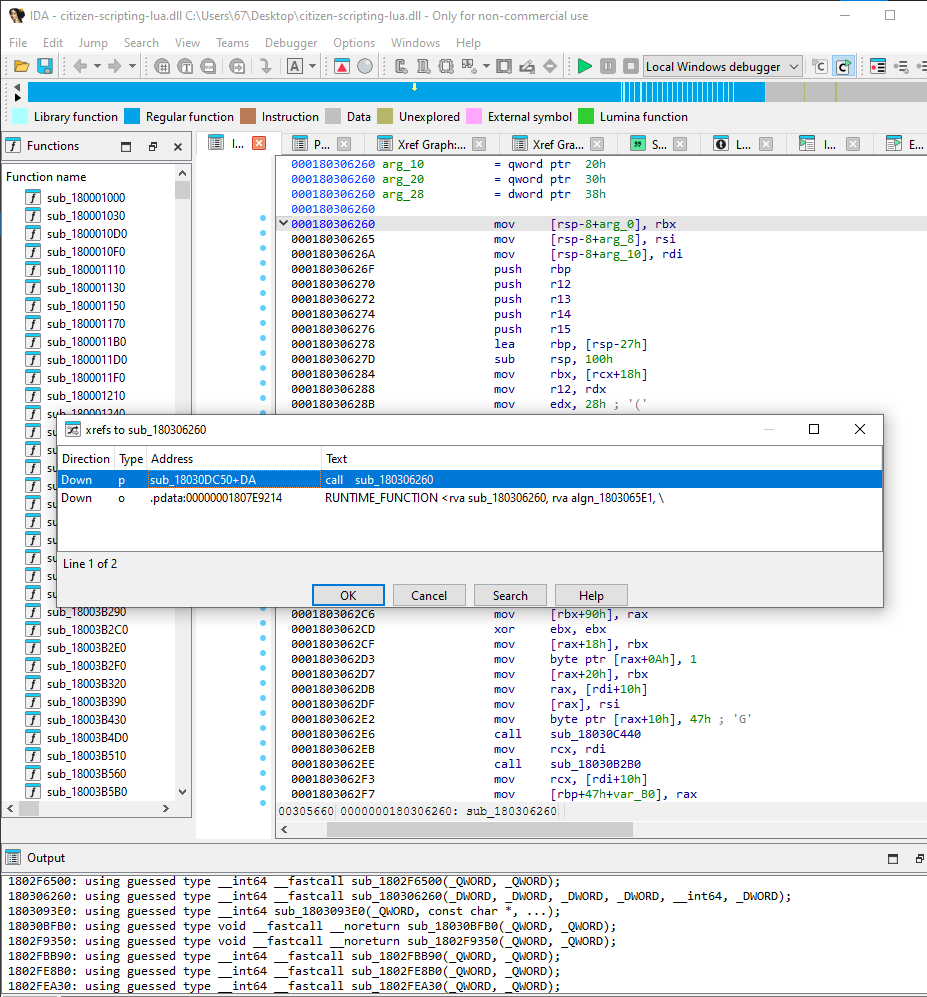
Task: Click the Search button in xrefs dialog
Action: [510, 595]
